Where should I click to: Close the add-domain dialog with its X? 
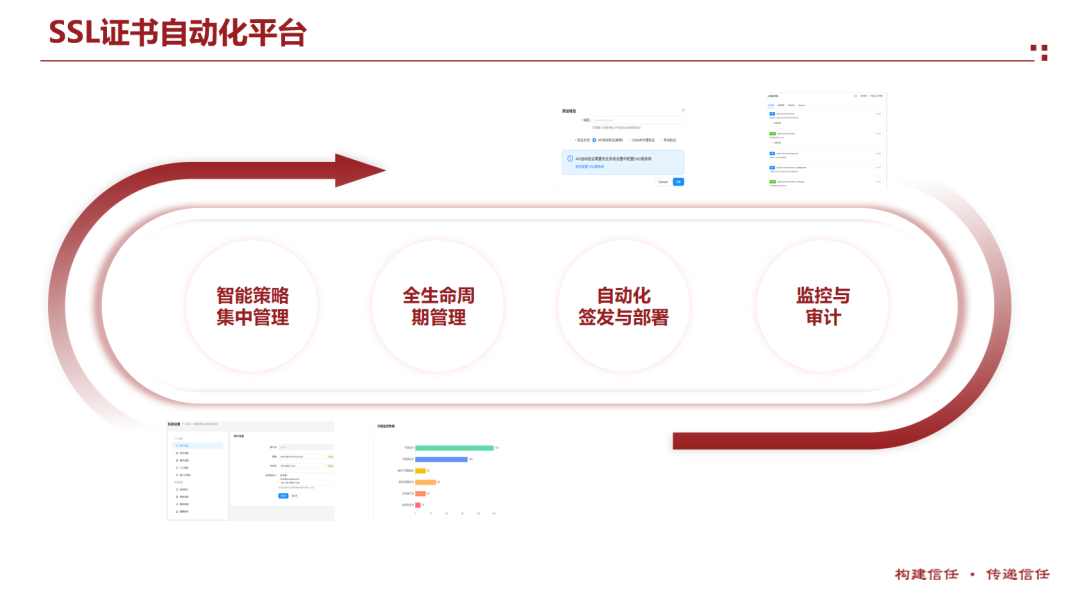point(683,110)
